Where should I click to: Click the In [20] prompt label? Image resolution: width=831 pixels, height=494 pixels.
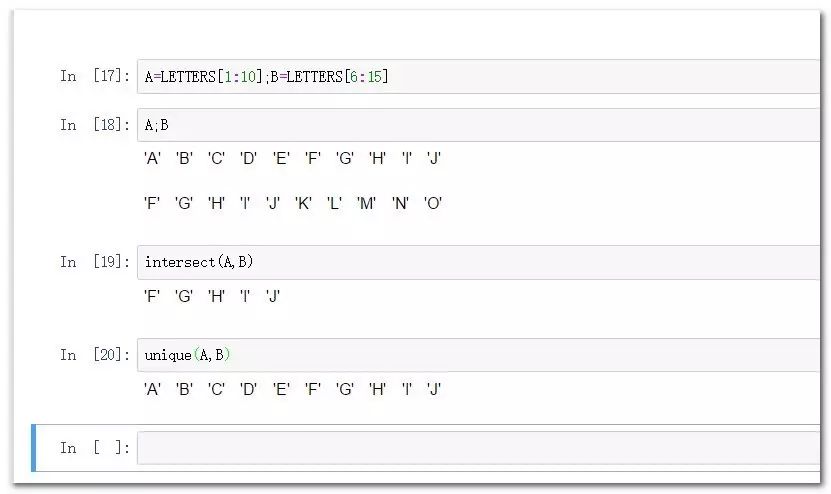pos(95,355)
